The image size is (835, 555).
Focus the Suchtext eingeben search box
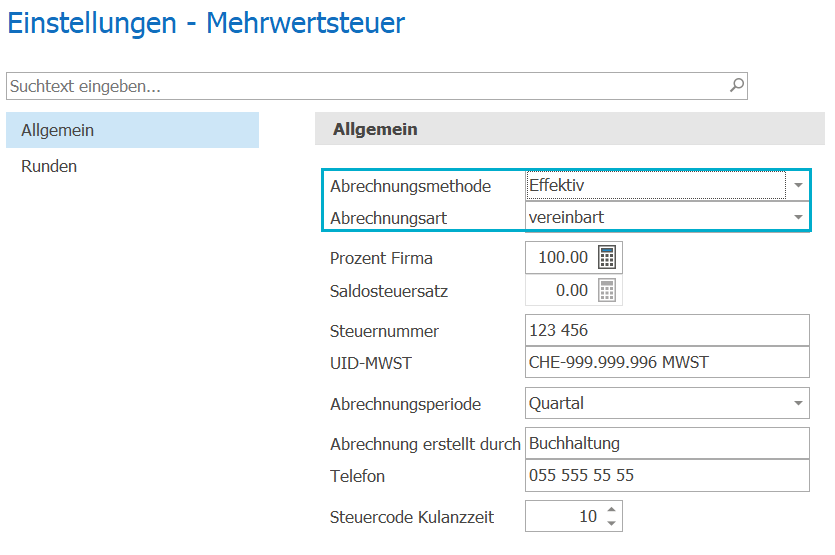click(376, 86)
